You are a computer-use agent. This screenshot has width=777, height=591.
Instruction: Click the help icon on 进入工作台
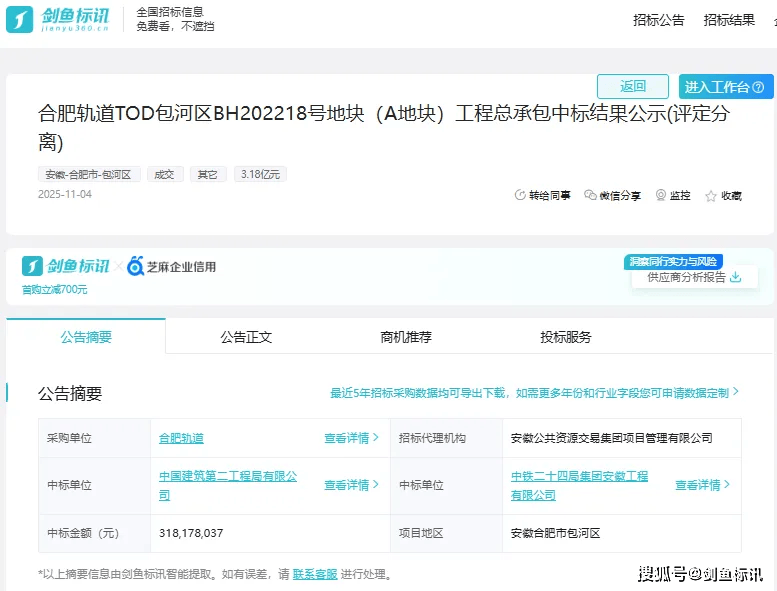pos(758,88)
